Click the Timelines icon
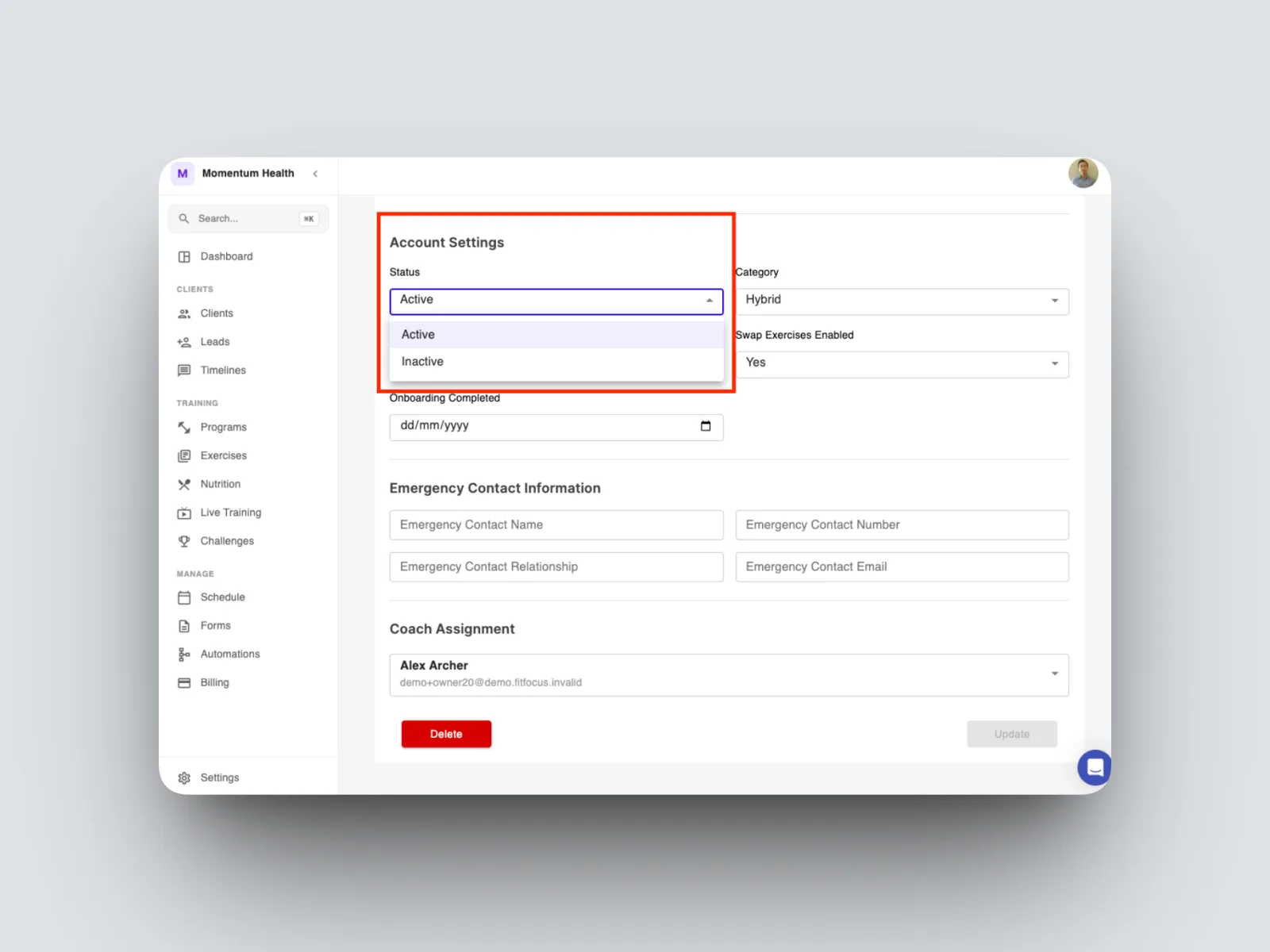The image size is (1270, 952). [184, 370]
